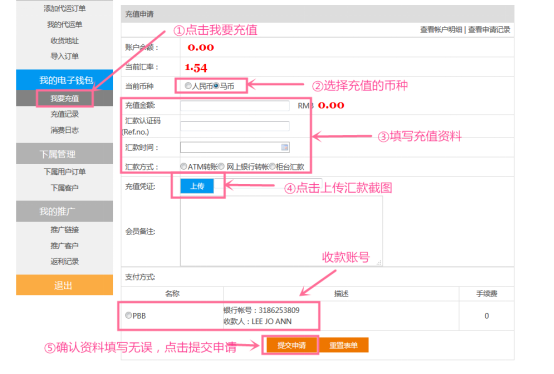The width and height of the screenshot is (554, 374).
Task: Click the 我的推广 section header
Action: pyautogui.click(x=65, y=212)
